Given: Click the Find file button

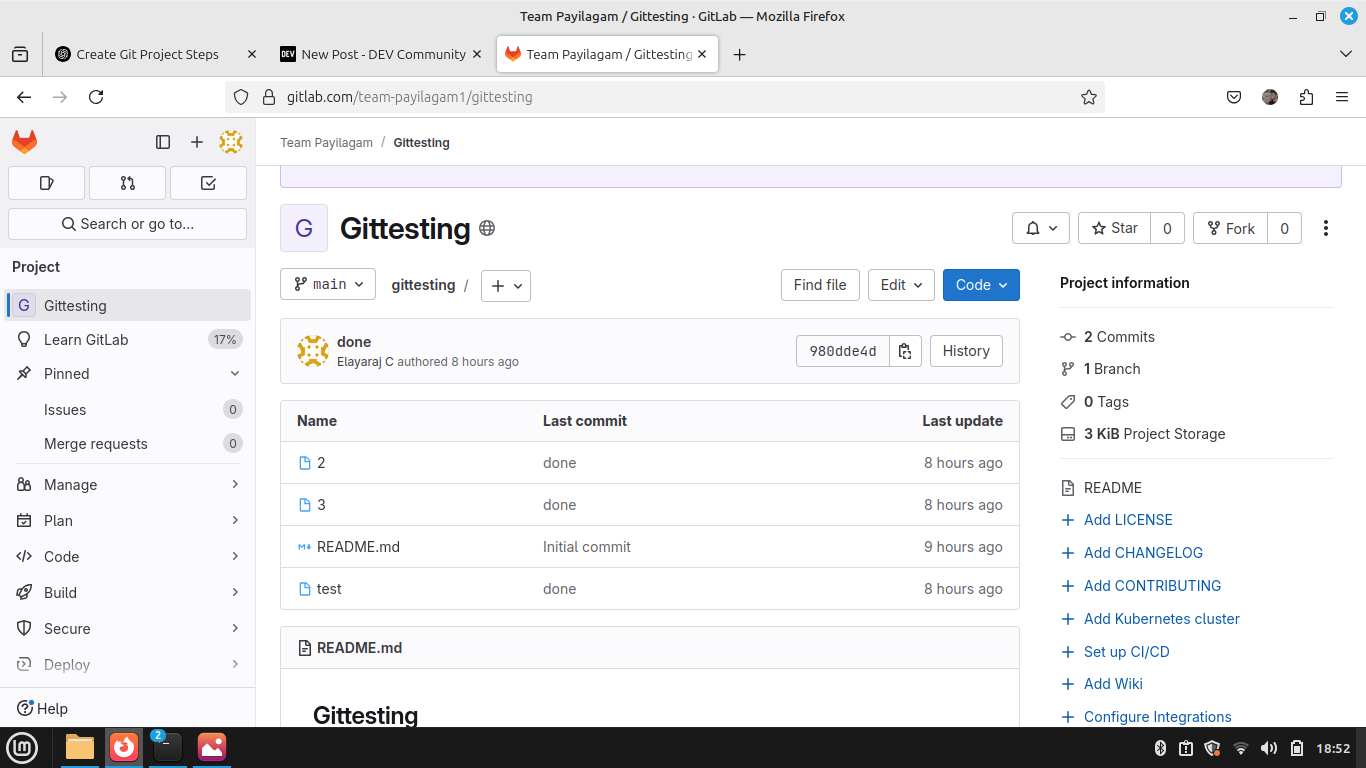Looking at the screenshot, I should point(820,285).
